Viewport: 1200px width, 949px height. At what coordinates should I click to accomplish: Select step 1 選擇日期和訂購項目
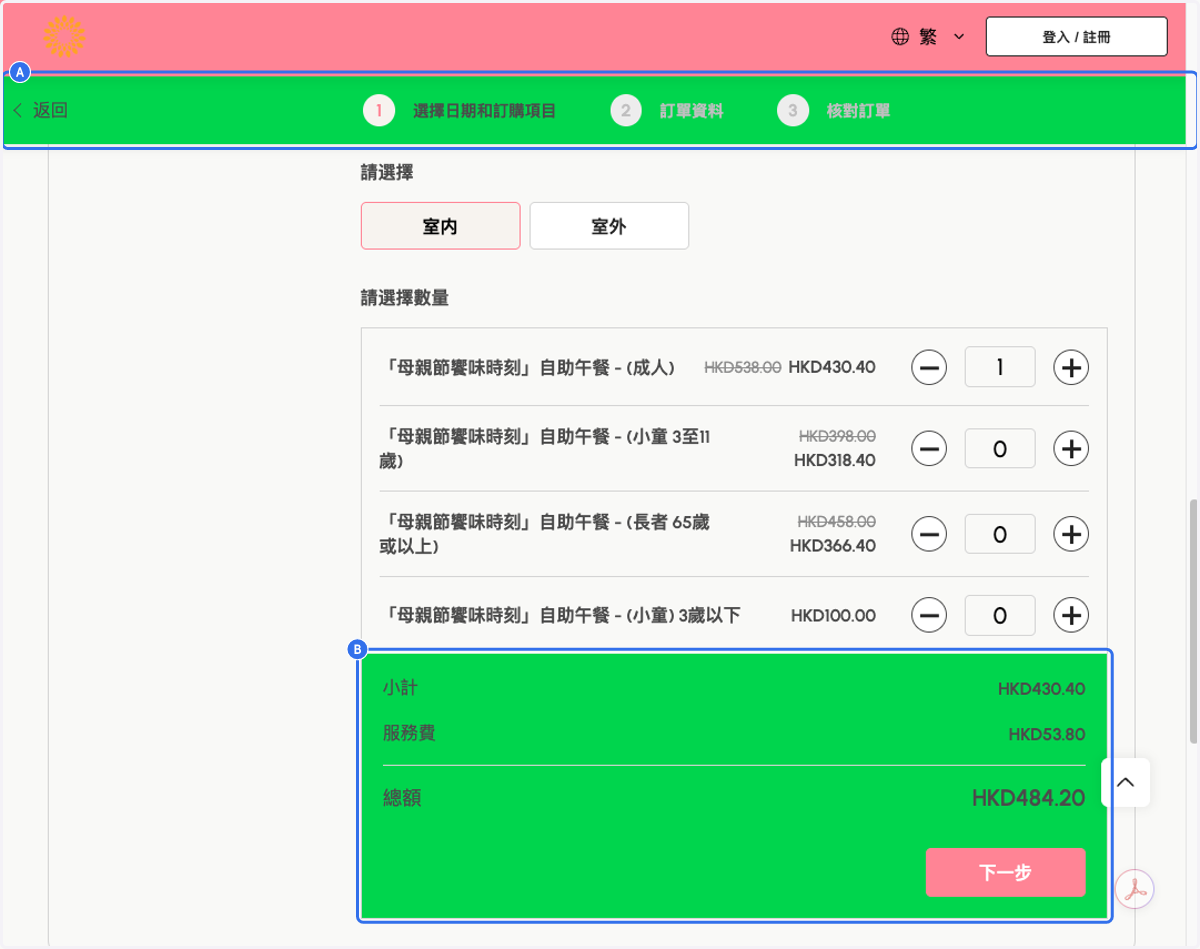(x=460, y=110)
